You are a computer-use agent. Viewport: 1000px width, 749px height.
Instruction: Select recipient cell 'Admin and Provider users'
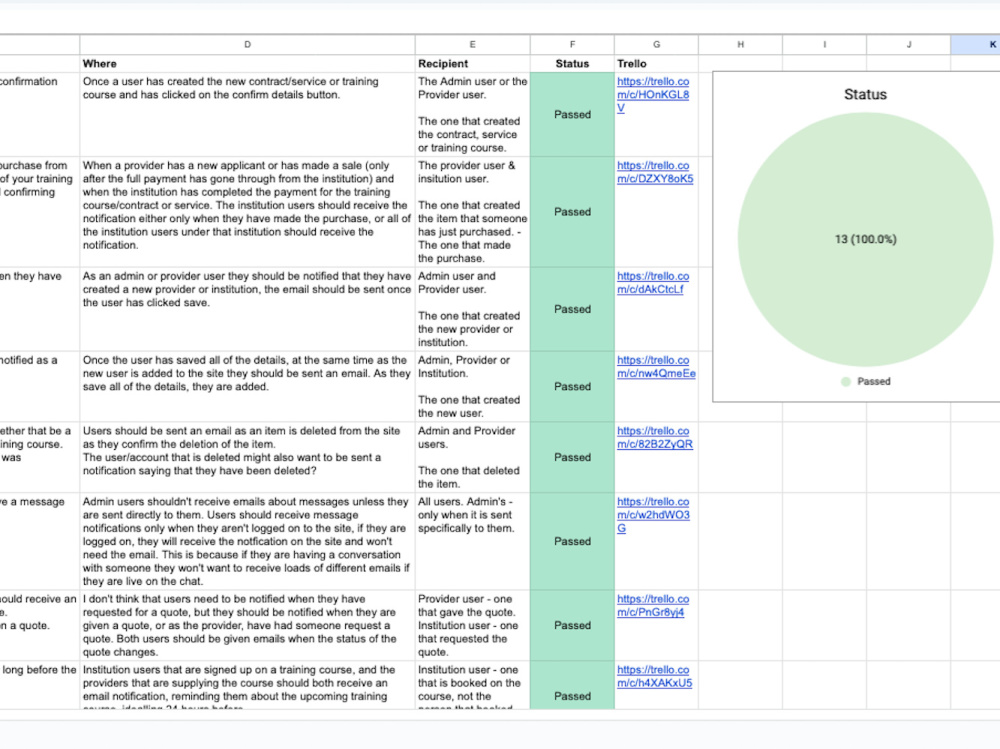pyautogui.click(x=473, y=457)
